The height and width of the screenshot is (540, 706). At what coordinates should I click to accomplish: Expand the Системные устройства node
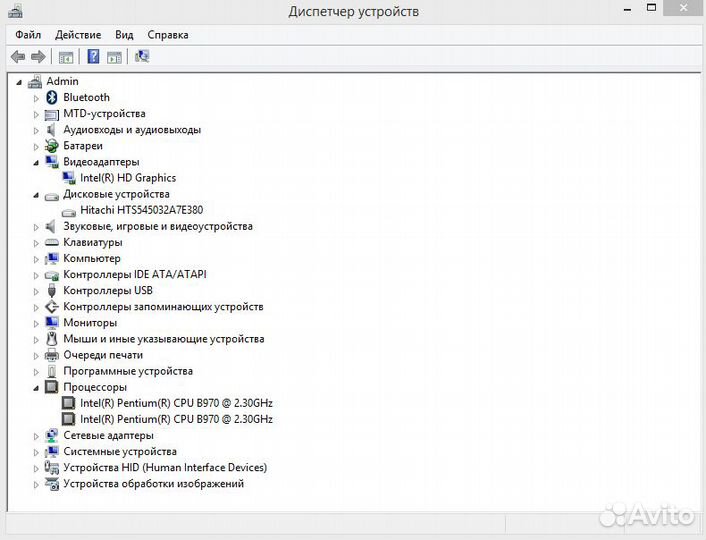(x=36, y=452)
